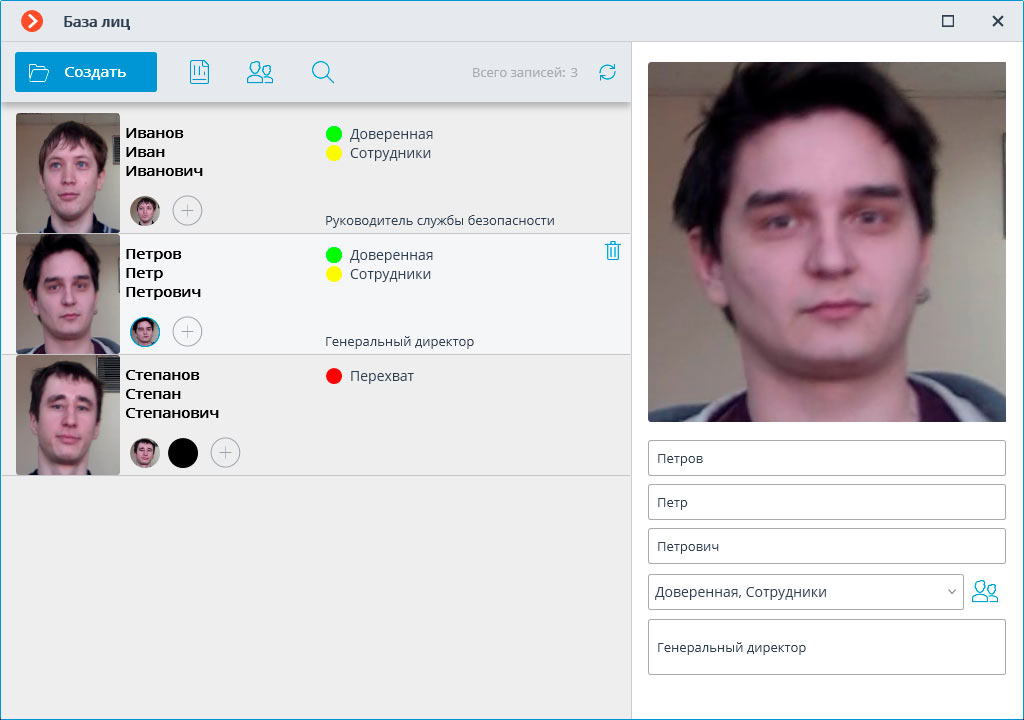Click the last name field containing Петров

coord(826,458)
